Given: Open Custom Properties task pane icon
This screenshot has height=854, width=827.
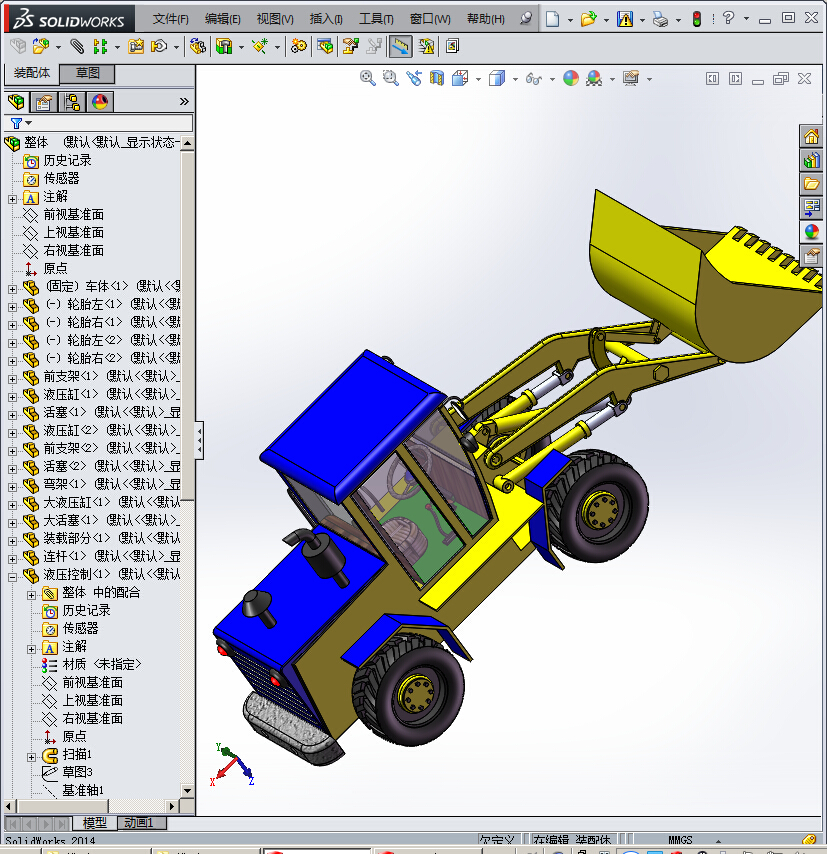Looking at the screenshot, I should pyautogui.click(x=811, y=255).
